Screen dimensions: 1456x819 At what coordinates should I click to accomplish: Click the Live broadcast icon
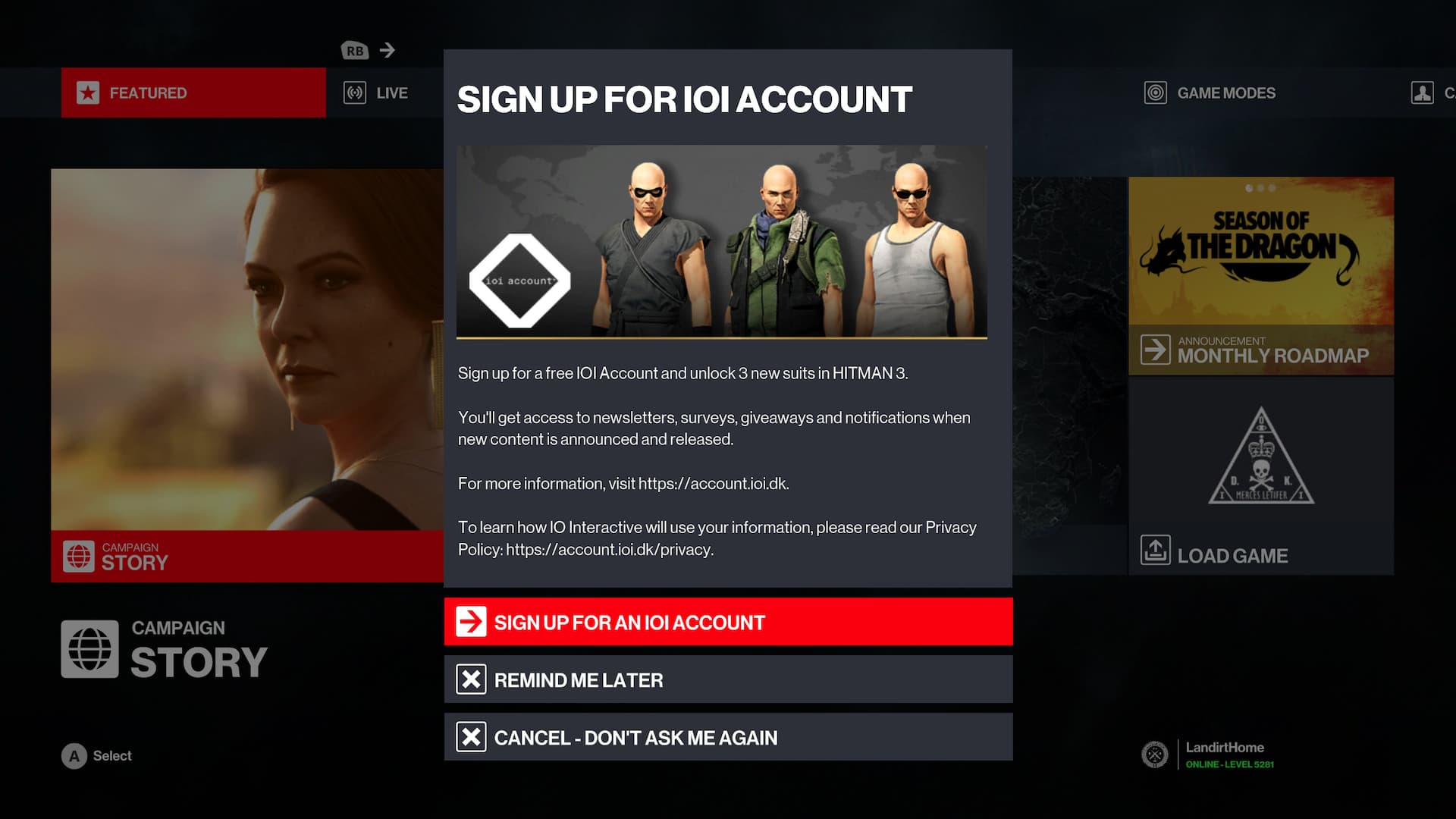[354, 93]
